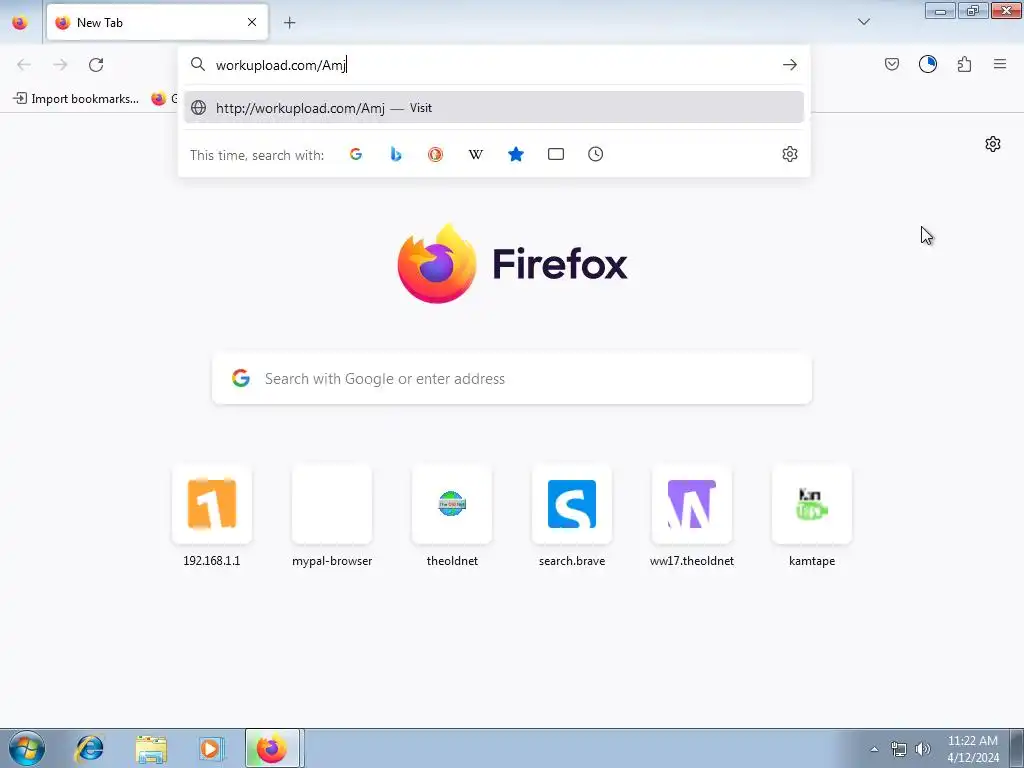Open the Extensions puzzle icon
Screen dimensions: 1024x768
tap(964, 64)
